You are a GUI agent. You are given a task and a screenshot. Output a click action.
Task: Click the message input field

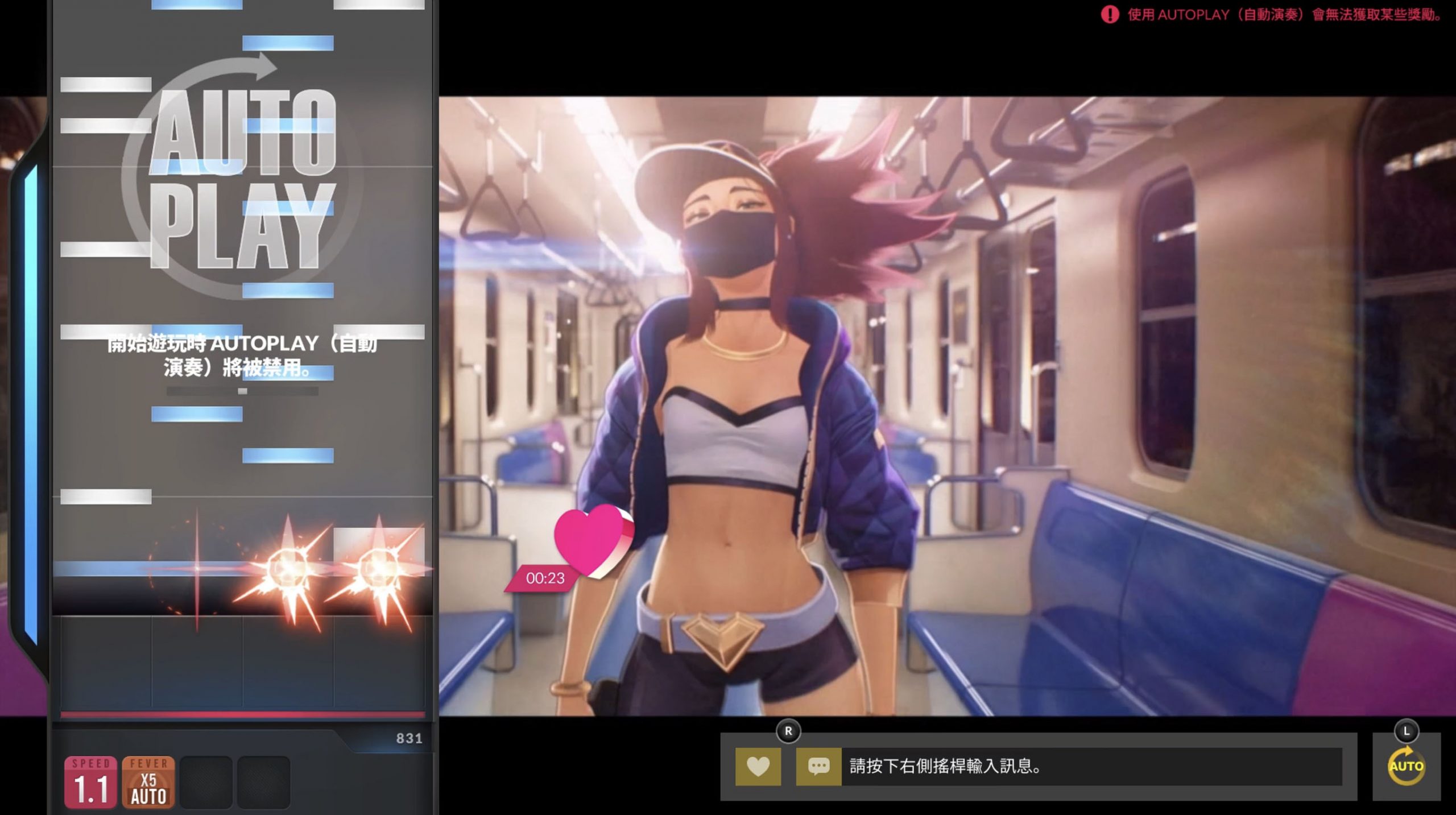click(x=1091, y=767)
